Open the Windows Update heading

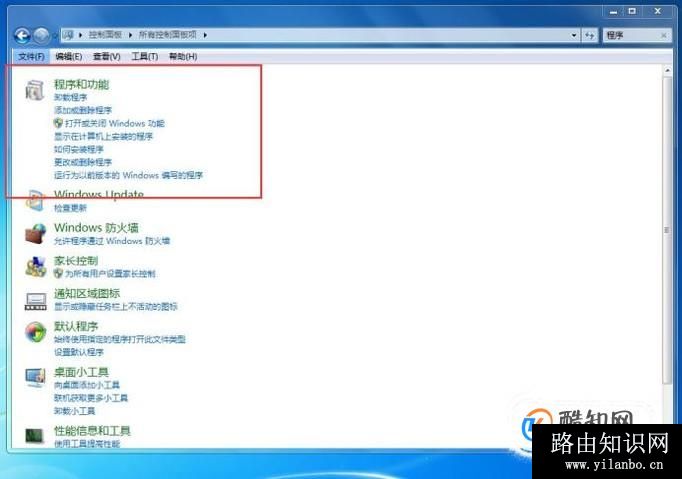click(99, 194)
